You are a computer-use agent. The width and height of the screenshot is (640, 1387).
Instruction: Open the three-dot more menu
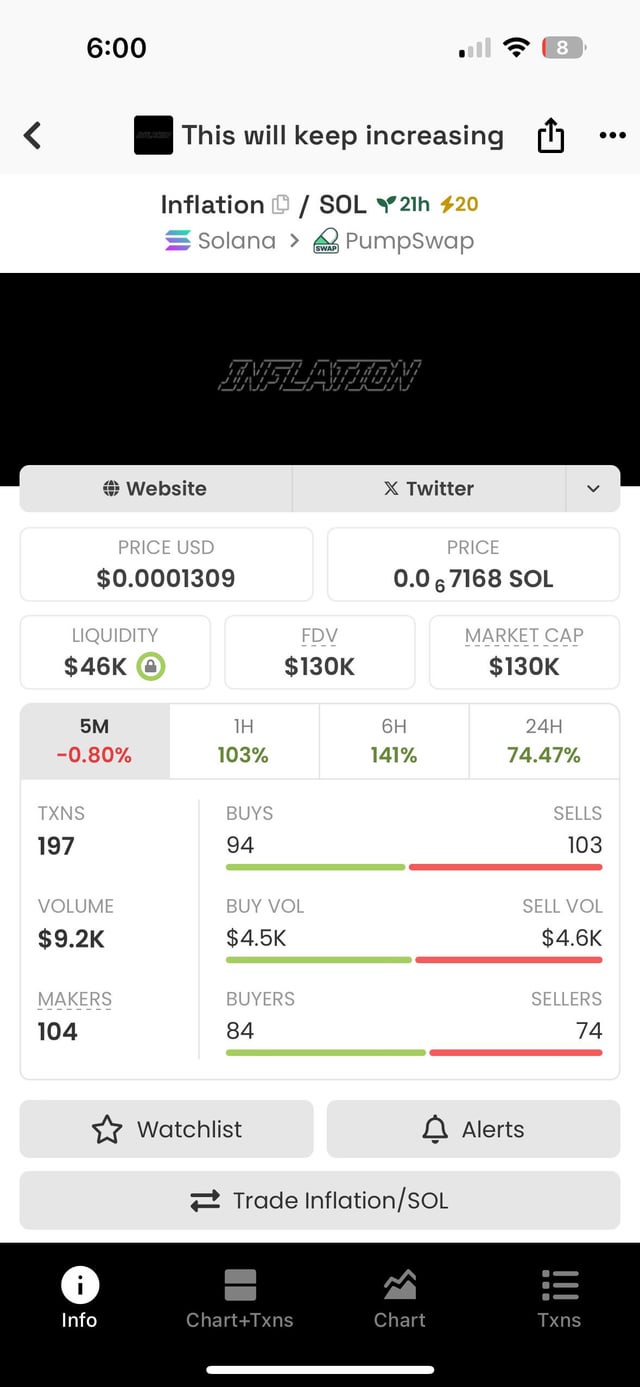coord(612,135)
